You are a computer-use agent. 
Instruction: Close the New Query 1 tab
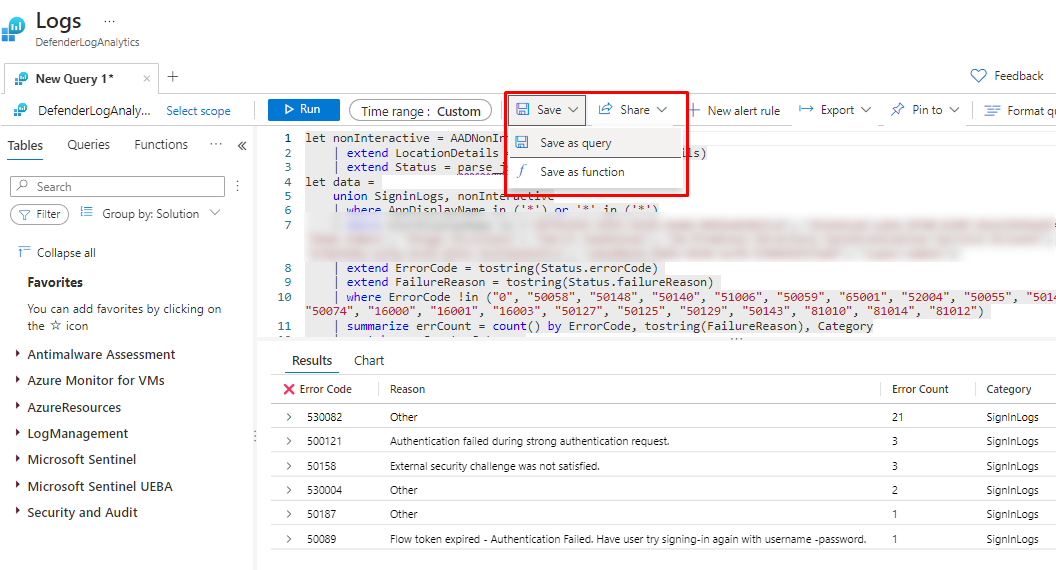click(x=147, y=78)
